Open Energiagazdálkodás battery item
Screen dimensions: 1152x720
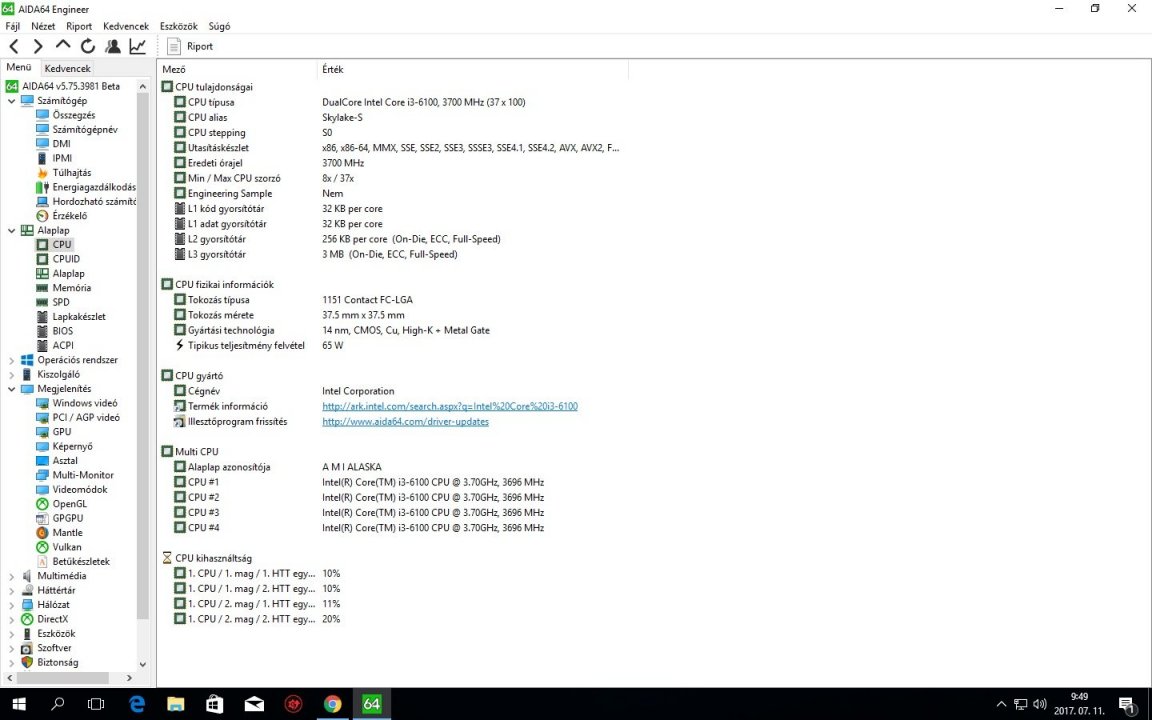point(93,187)
